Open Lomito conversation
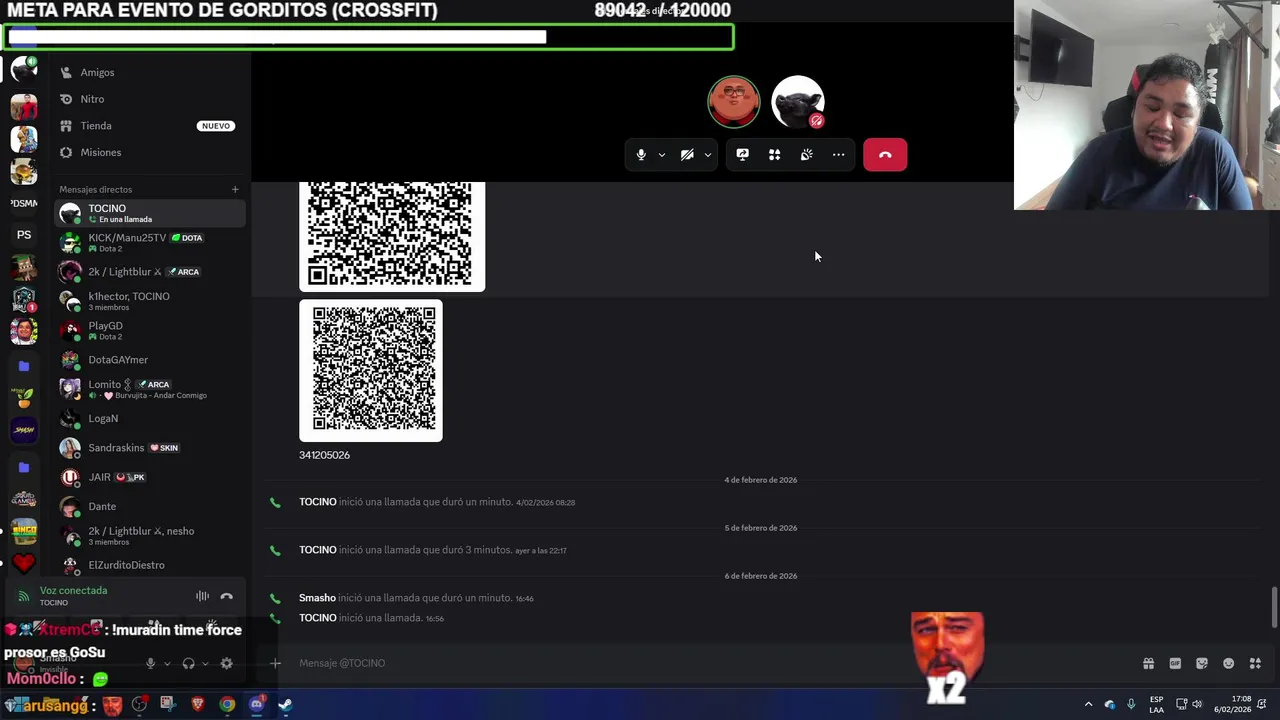 point(150,389)
